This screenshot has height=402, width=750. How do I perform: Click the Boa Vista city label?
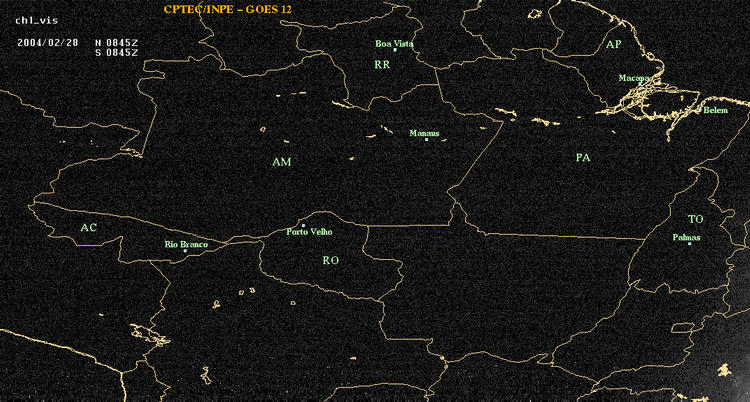(395, 44)
